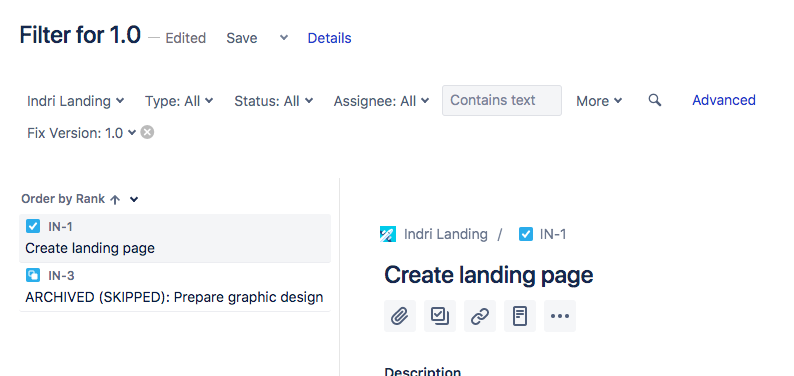Click the subtask icon beside IN-3

coord(33,275)
